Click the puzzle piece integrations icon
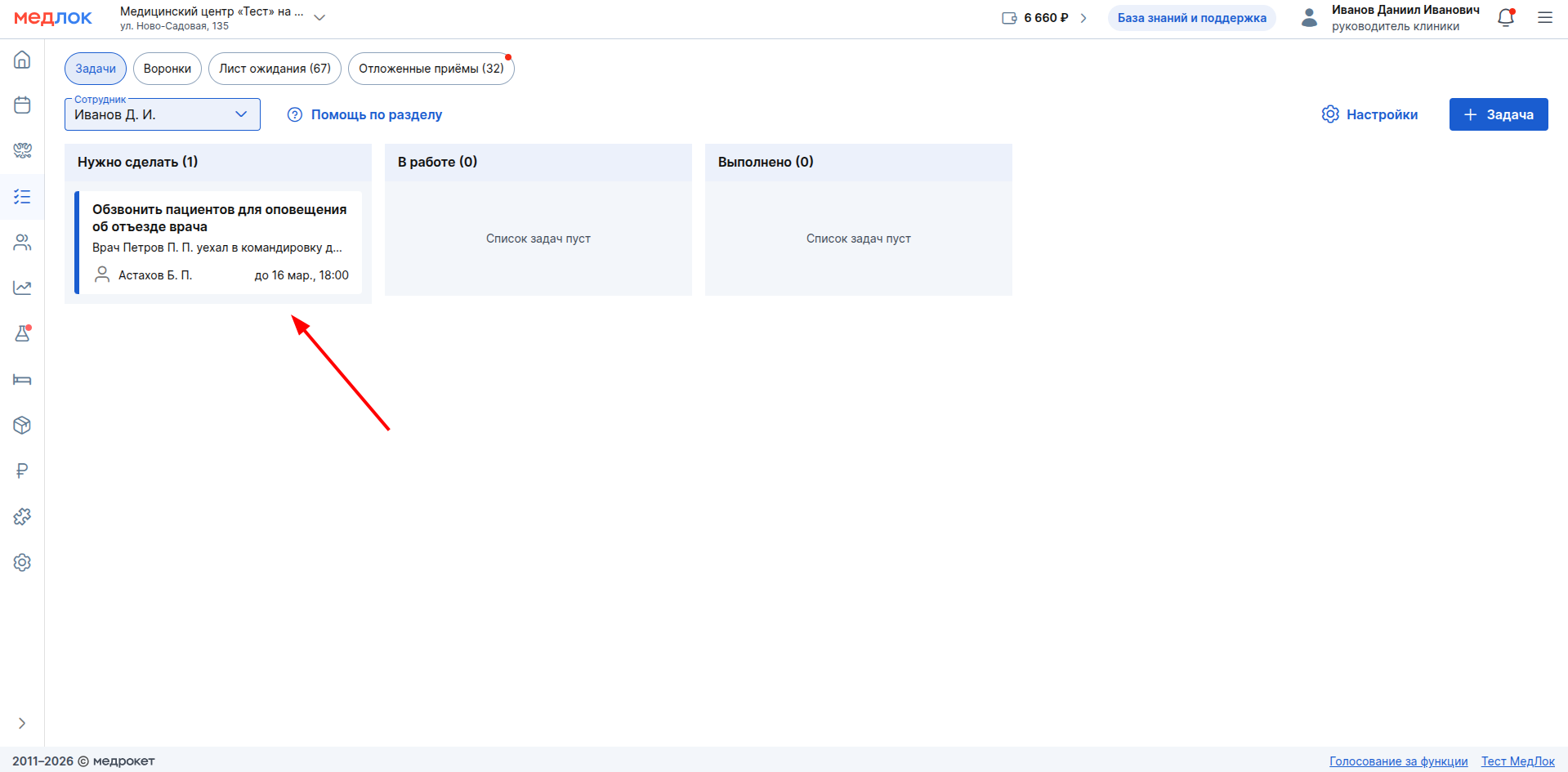1568x772 pixels. coord(22,516)
